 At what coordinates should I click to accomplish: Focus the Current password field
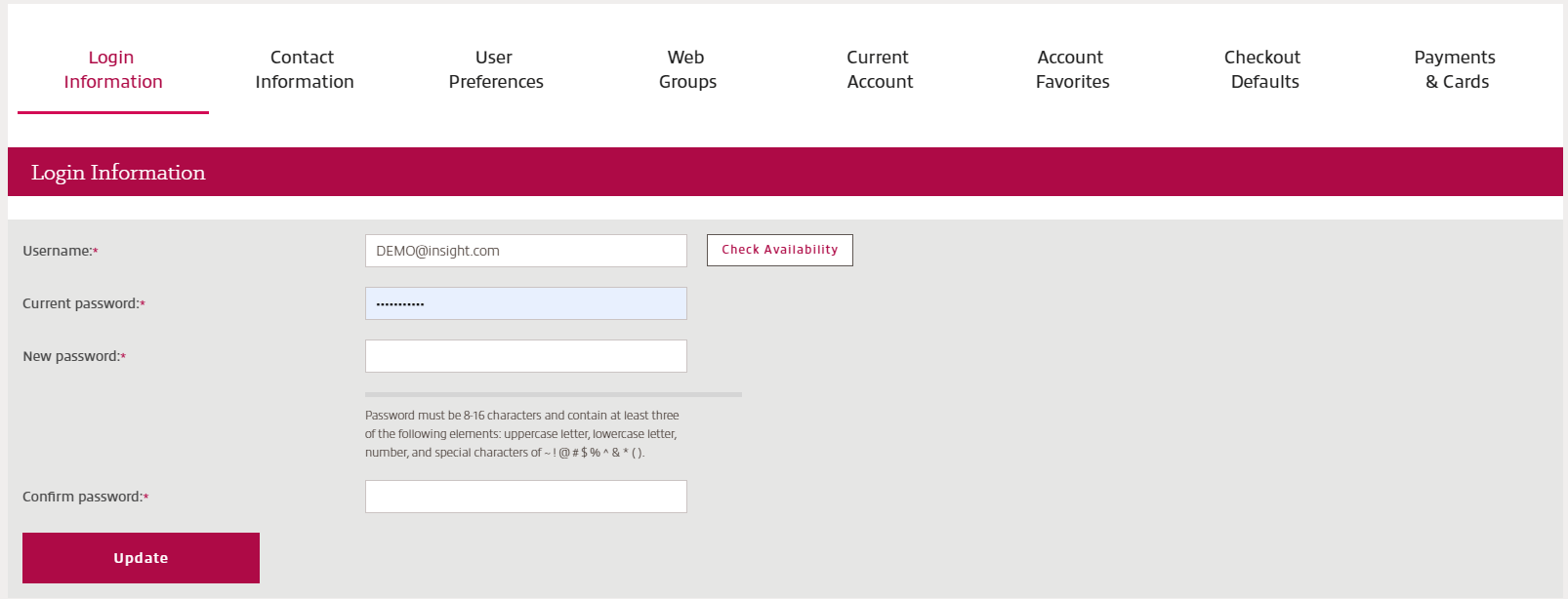click(x=525, y=303)
